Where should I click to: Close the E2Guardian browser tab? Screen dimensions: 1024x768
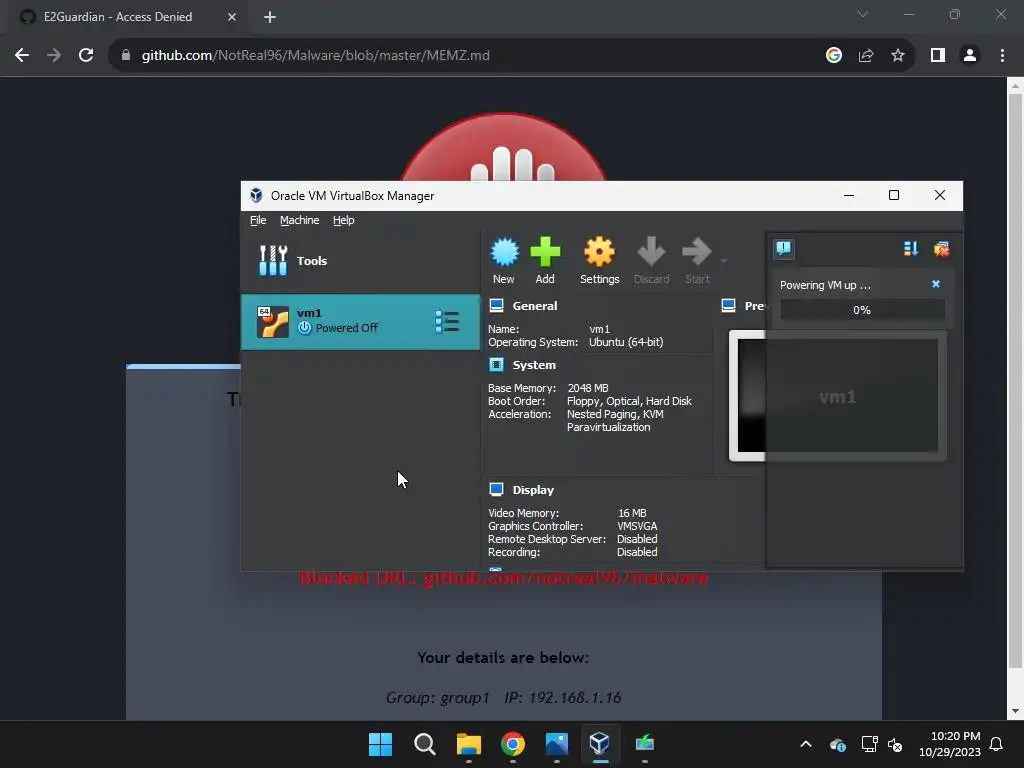click(231, 17)
